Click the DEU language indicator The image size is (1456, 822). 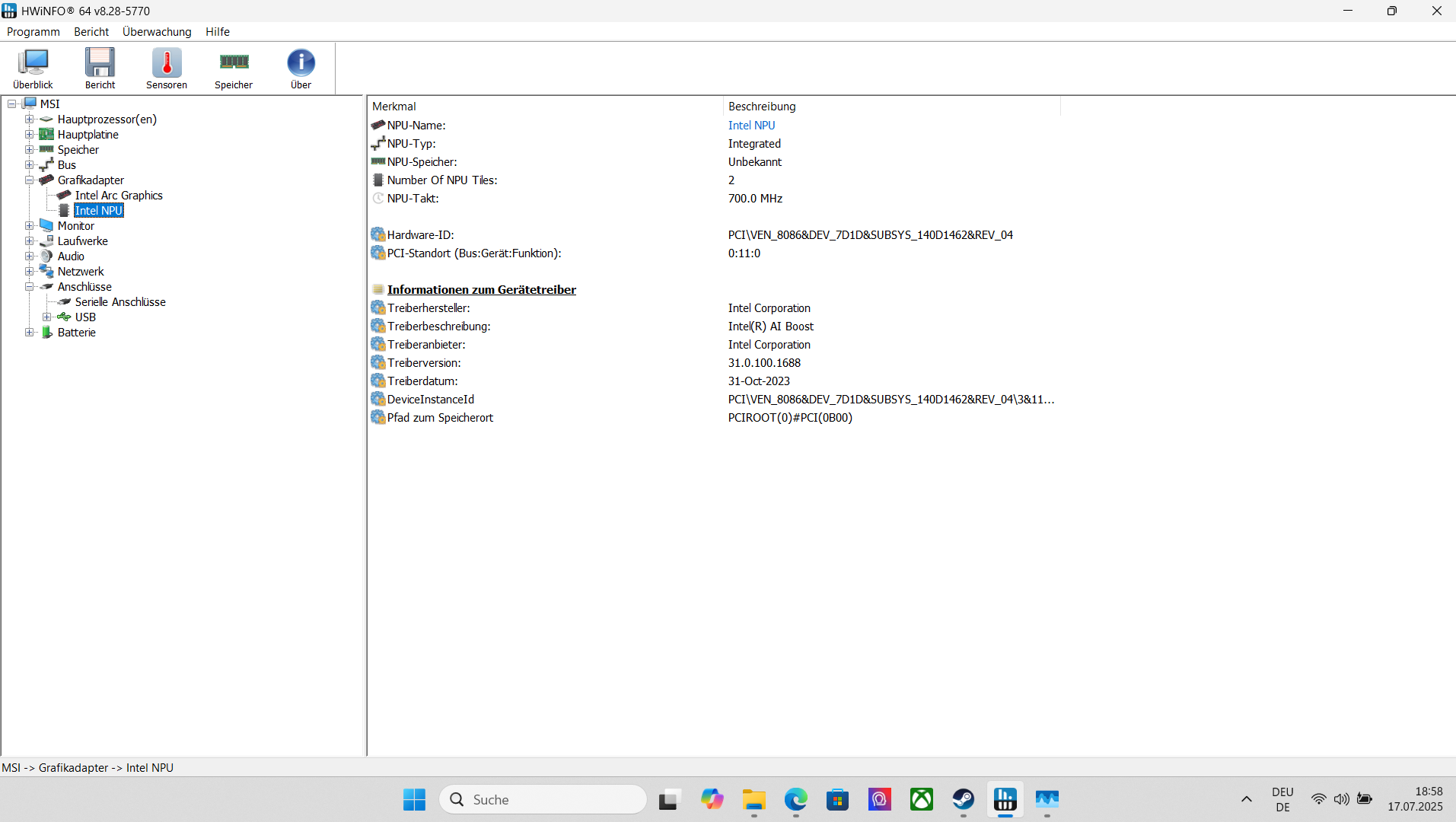click(x=1282, y=799)
